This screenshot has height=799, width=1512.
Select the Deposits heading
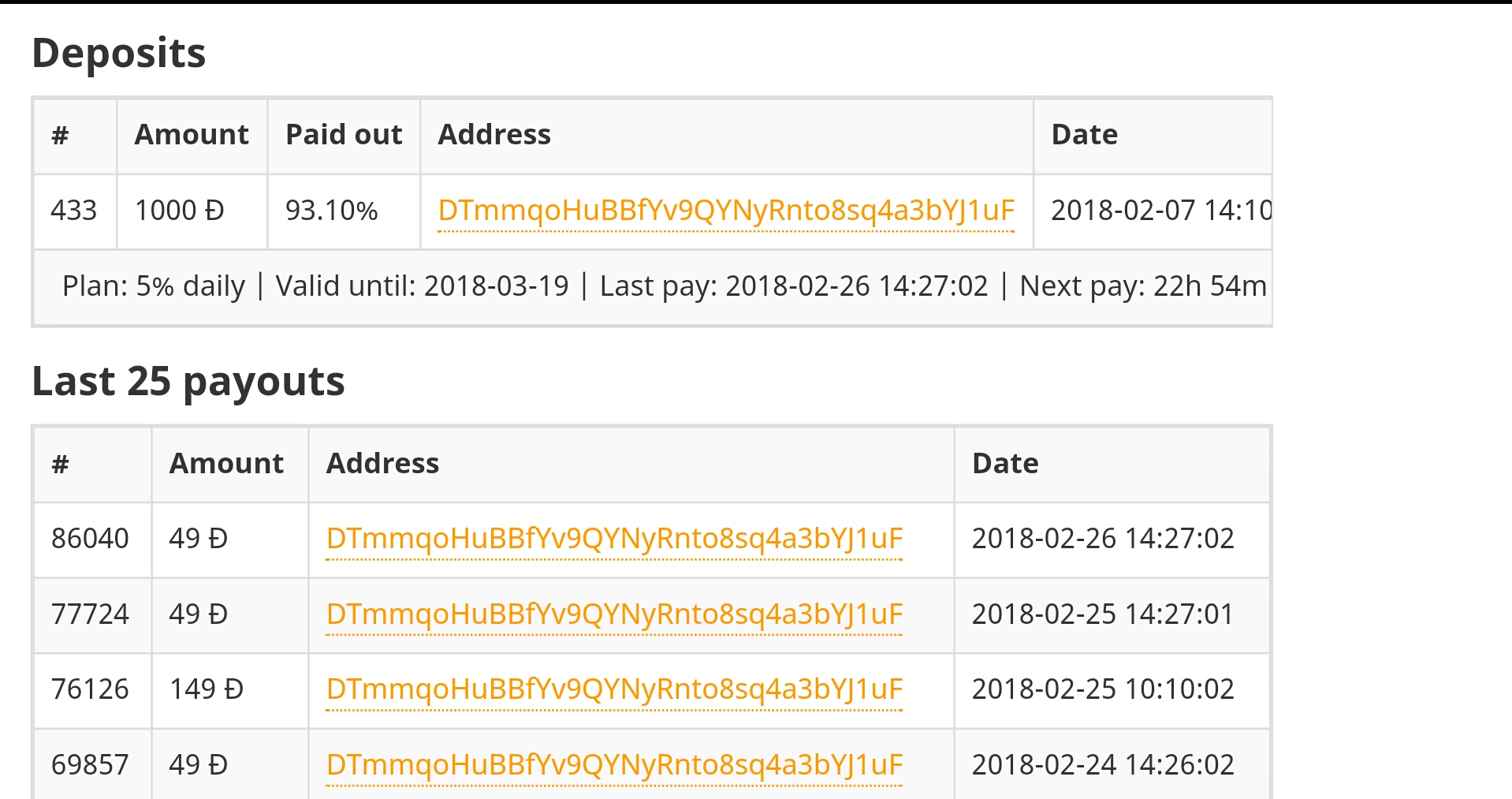pyautogui.click(x=119, y=54)
